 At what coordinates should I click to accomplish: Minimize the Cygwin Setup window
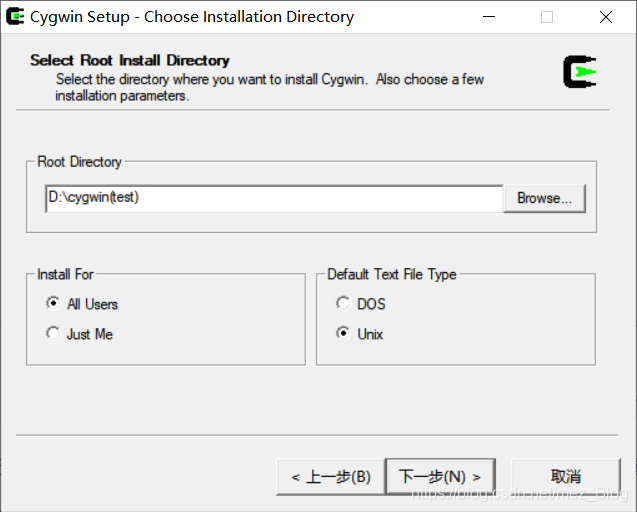[x=489, y=17]
